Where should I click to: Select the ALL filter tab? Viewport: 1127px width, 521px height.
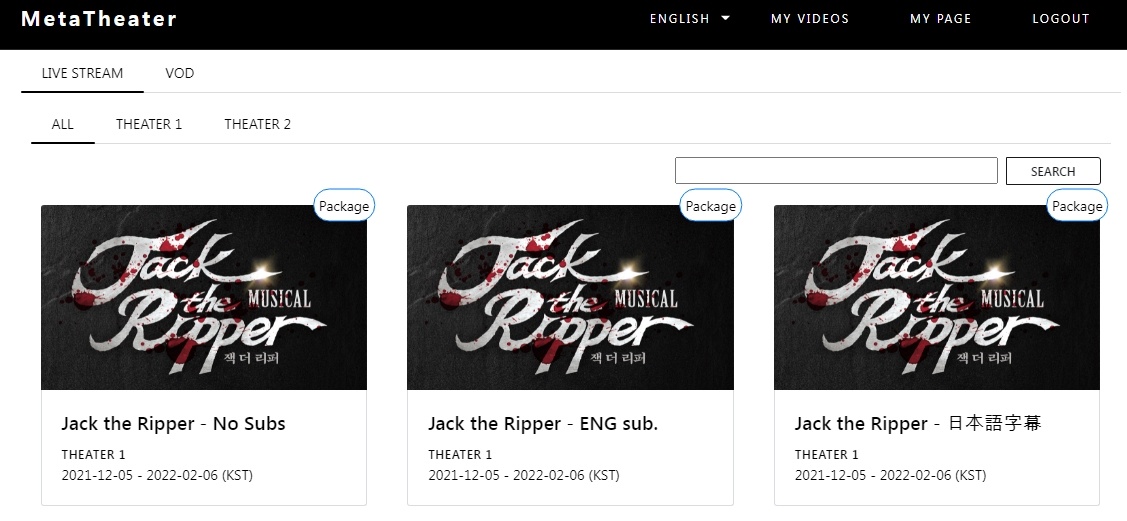tap(63, 124)
